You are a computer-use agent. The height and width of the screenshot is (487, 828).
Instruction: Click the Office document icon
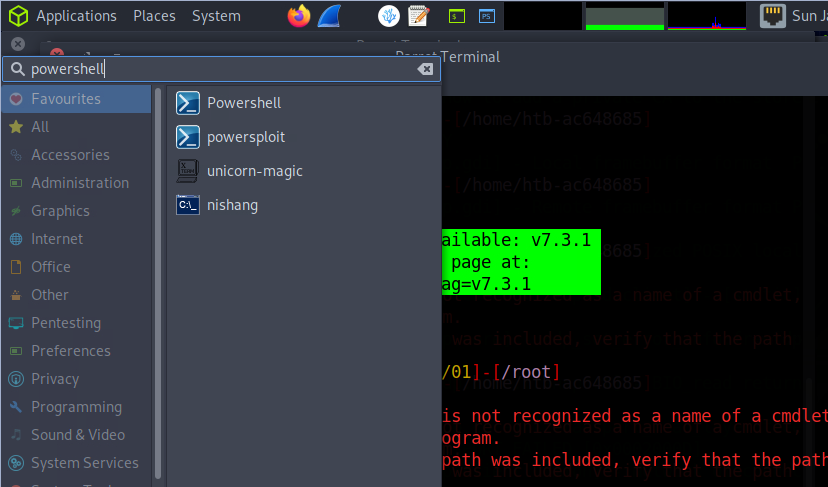pos(16,267)
